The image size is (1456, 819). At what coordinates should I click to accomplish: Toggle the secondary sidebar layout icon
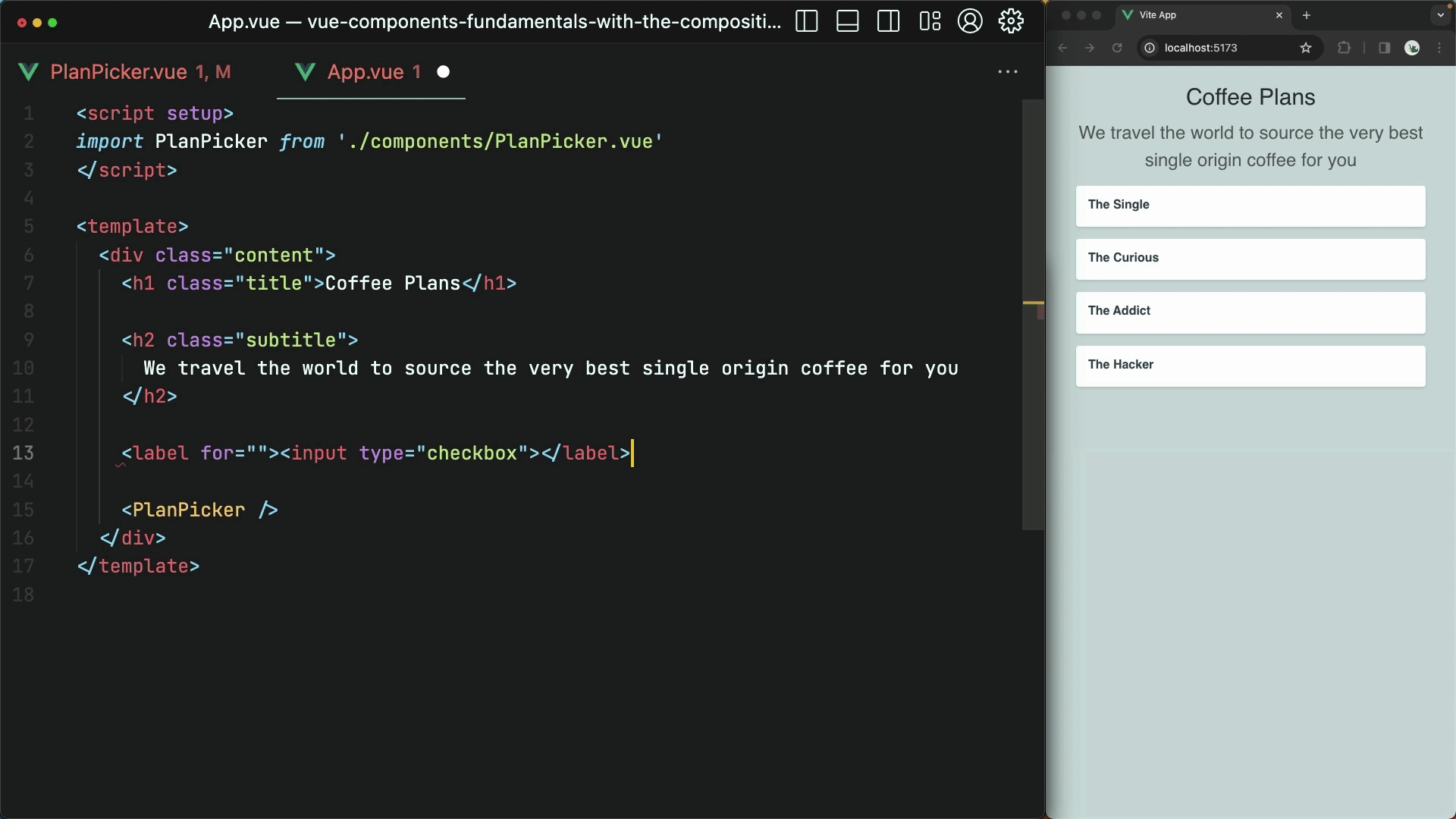click(x=888, y=21)
